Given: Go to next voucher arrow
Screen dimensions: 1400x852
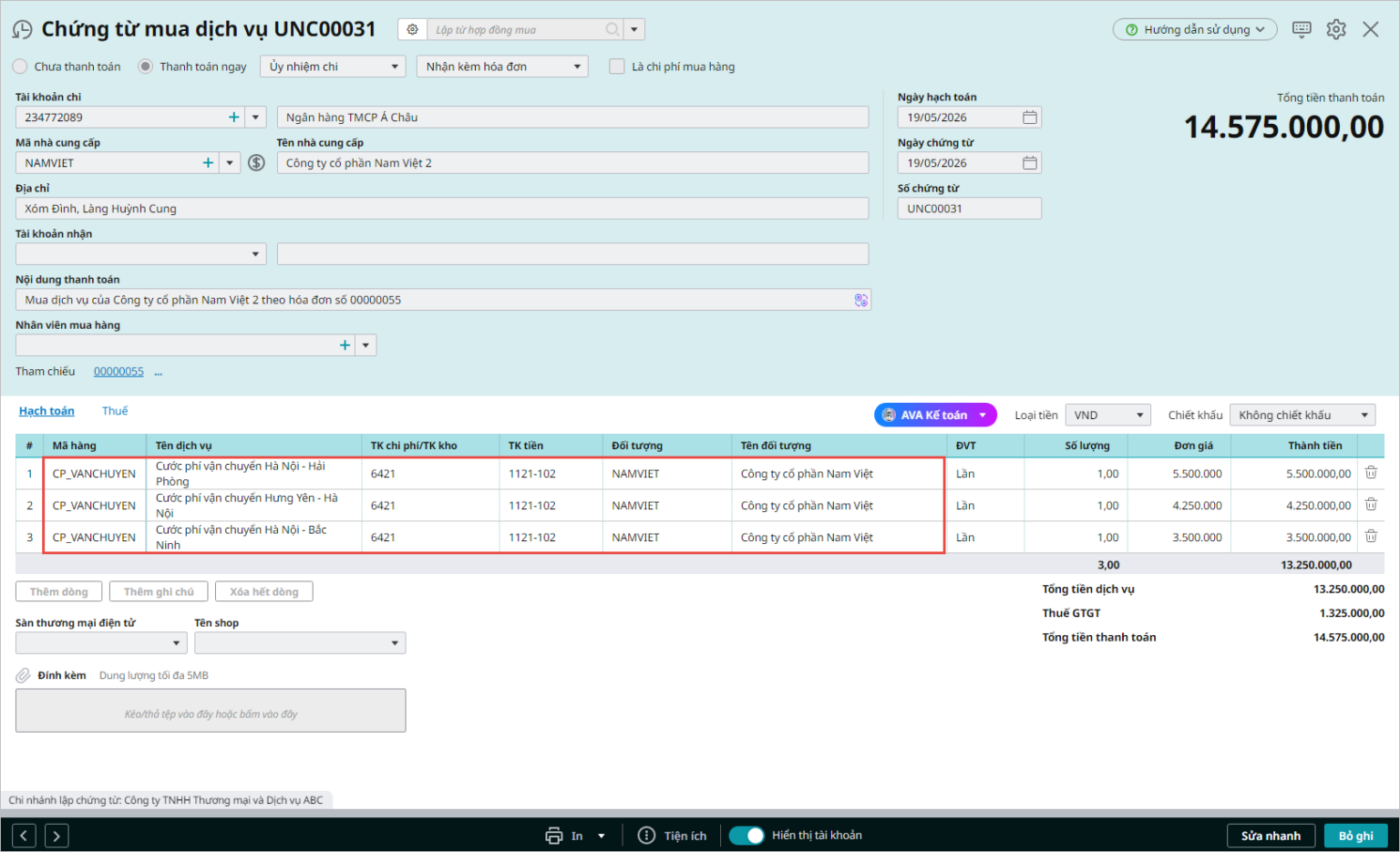Looking at the screenshot, I should (x=57, y=836).
